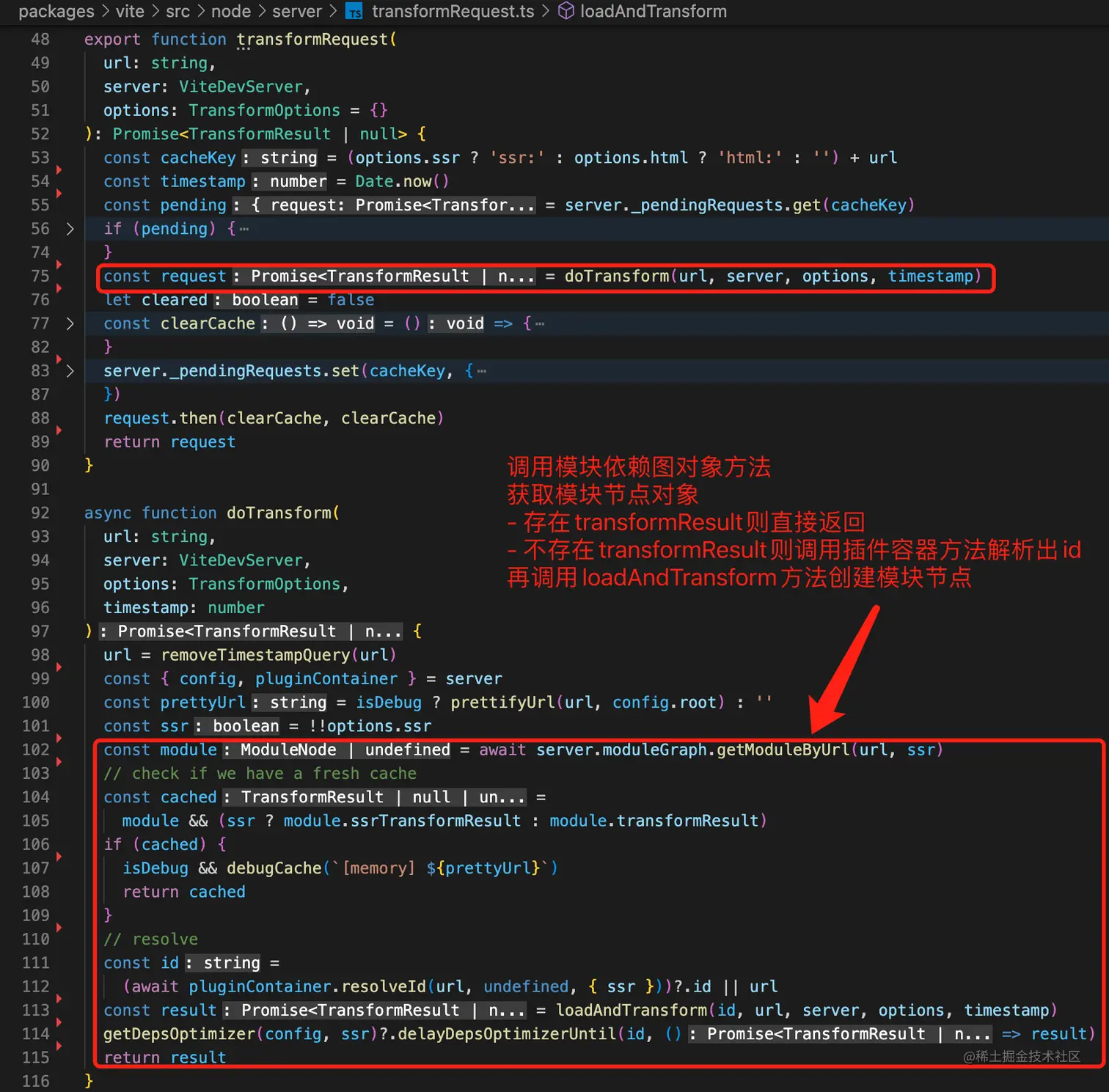Click ssrTransformResult on line 105
This screenshot has width=1109, height=1092.
click(436, 821)
